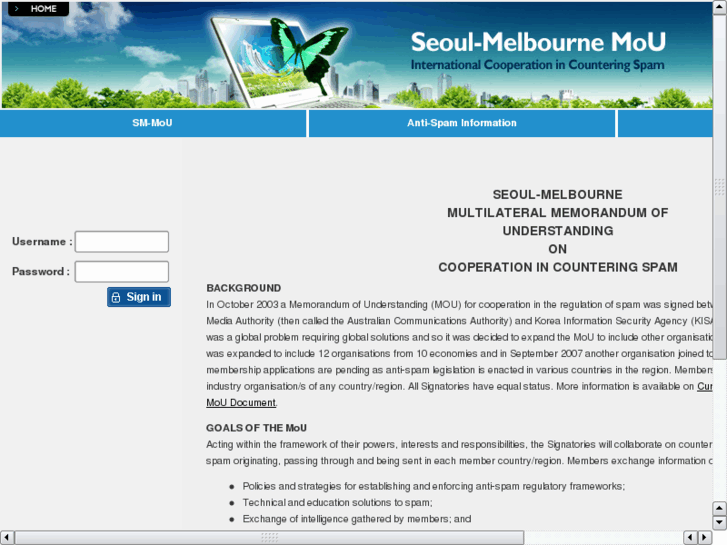The height and width of the screenshot is (545, 727).
Task: Click the vertical scrollbar down arrow at bottom
Action: pyautogui.click(x=719, y=523)
